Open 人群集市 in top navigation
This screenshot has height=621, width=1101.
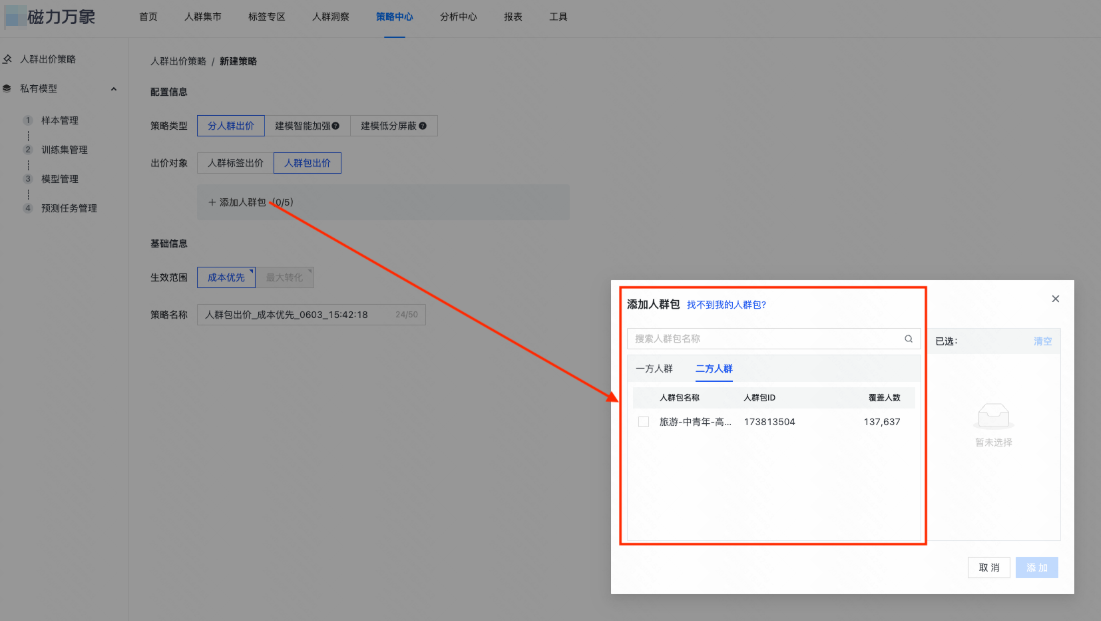(x=202, y=17)
